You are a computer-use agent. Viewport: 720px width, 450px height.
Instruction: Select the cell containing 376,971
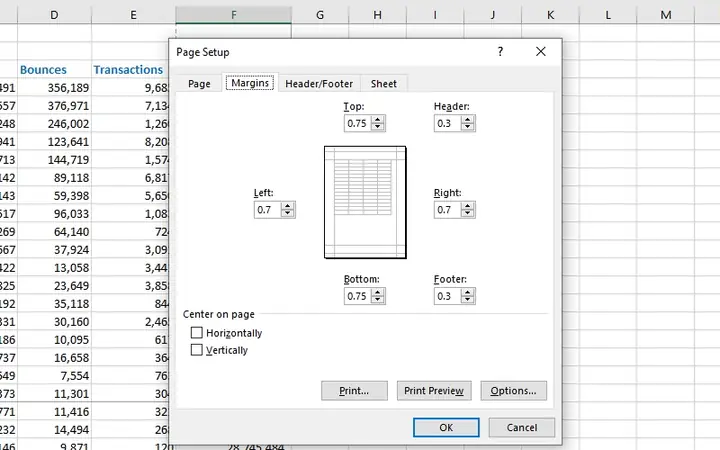click(54, 106)
